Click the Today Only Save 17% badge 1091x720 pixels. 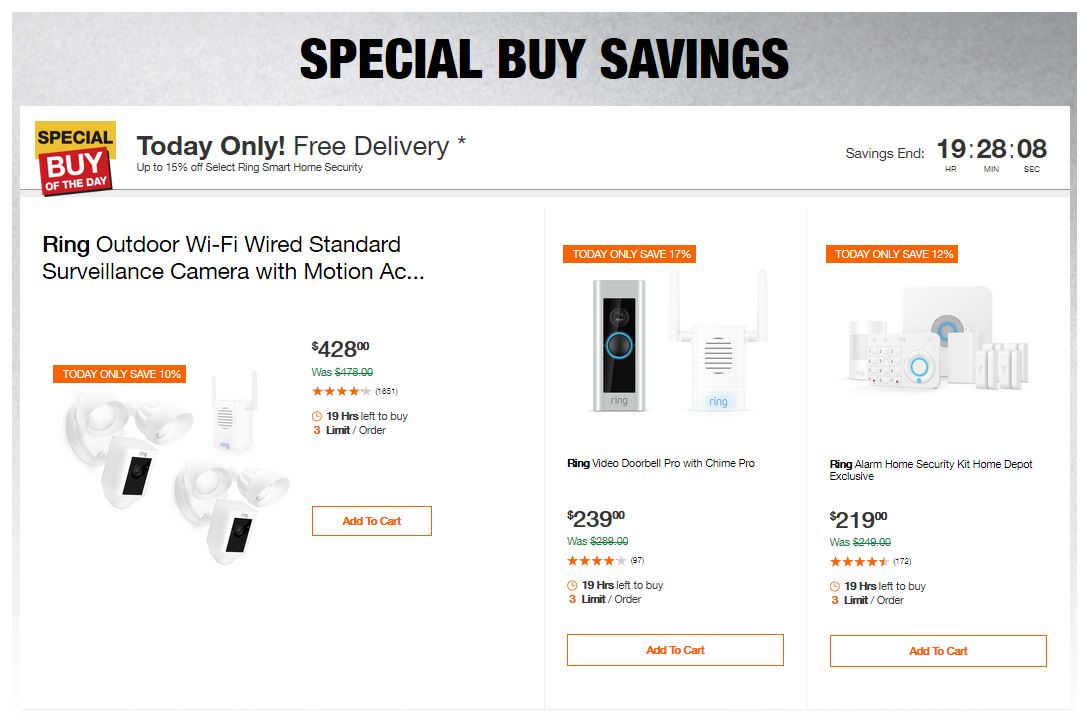click(629, 254)
